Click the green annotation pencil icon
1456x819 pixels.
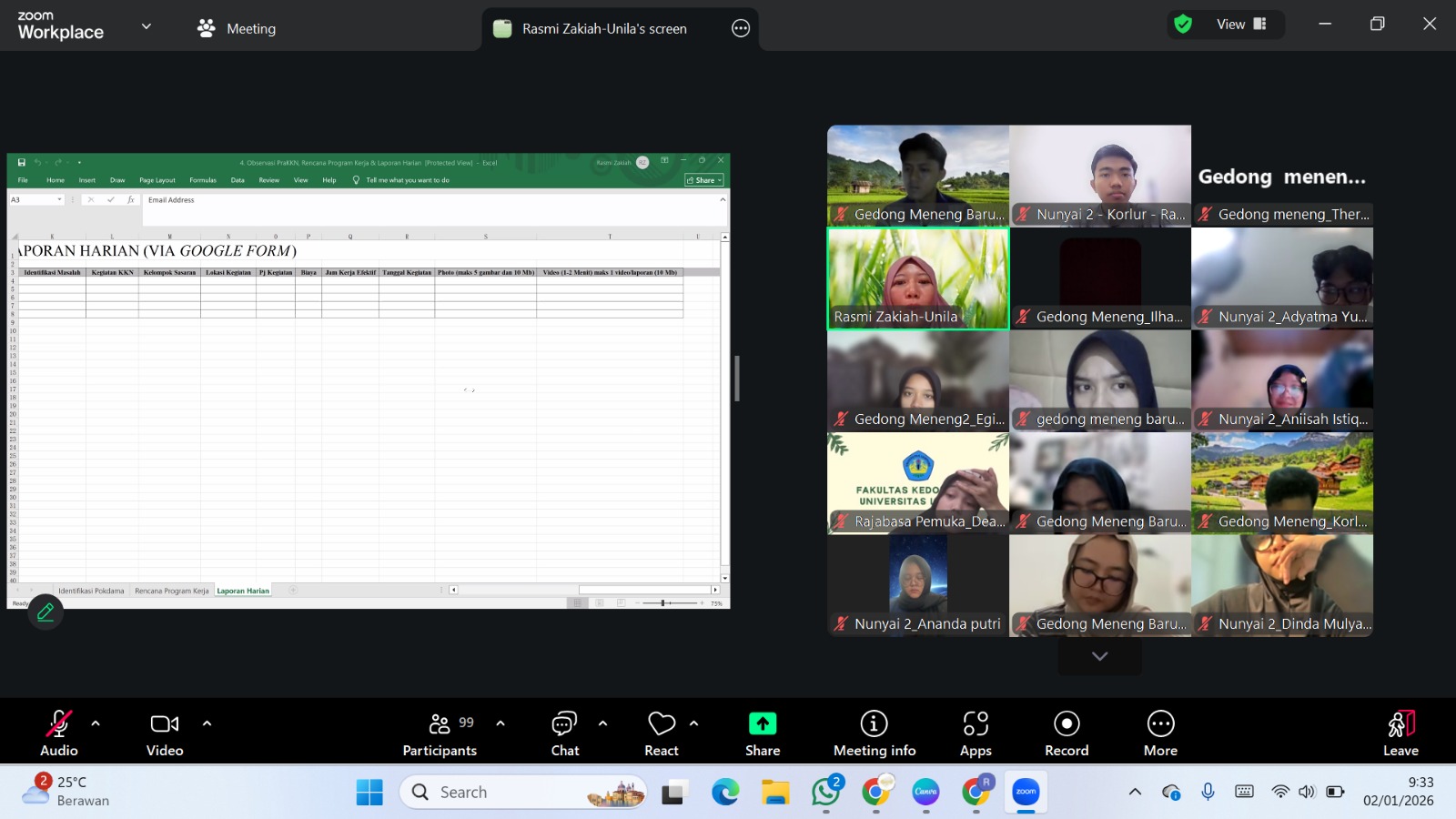(45, 612)
